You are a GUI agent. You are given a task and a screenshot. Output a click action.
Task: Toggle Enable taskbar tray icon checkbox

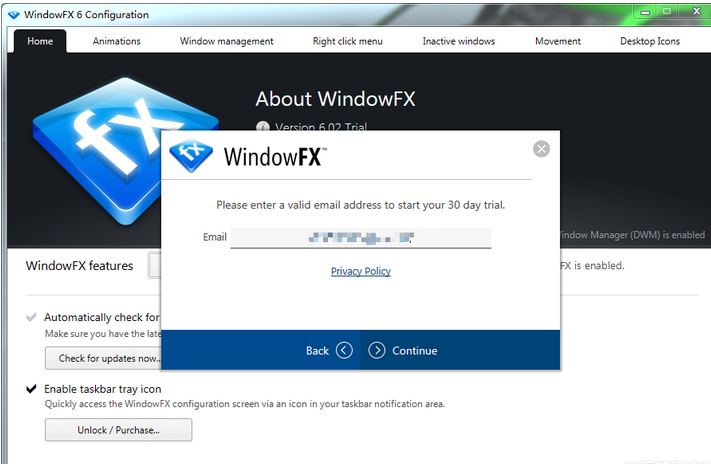[31, 389]
